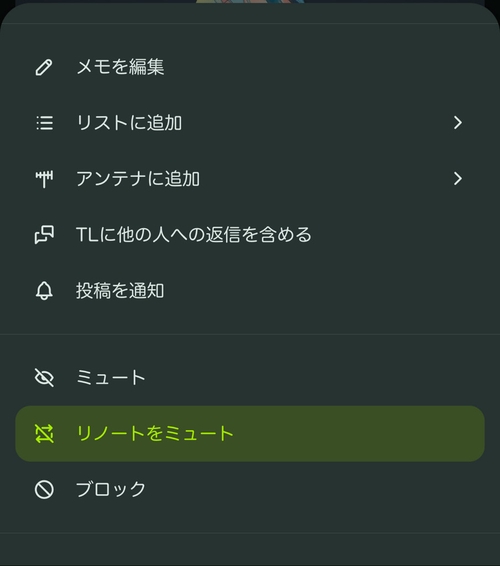Image resolution: width=500 pixels, height=566 pixels.
Task: Click the crossed-out eye mute icon
Action: (44, 378)
